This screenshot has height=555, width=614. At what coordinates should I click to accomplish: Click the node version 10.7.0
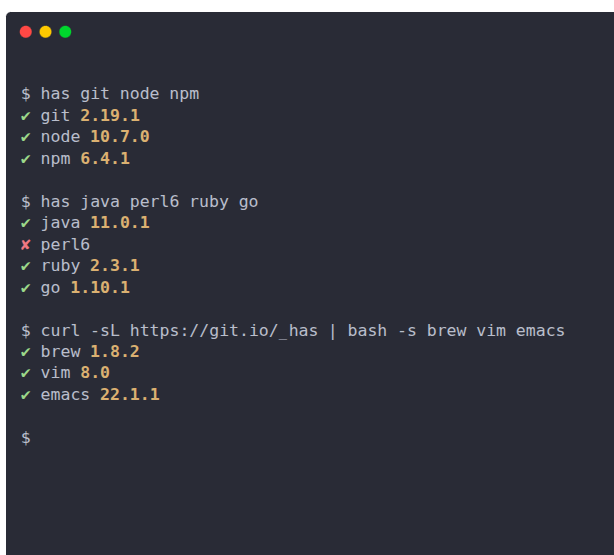(x=120, y=137)
